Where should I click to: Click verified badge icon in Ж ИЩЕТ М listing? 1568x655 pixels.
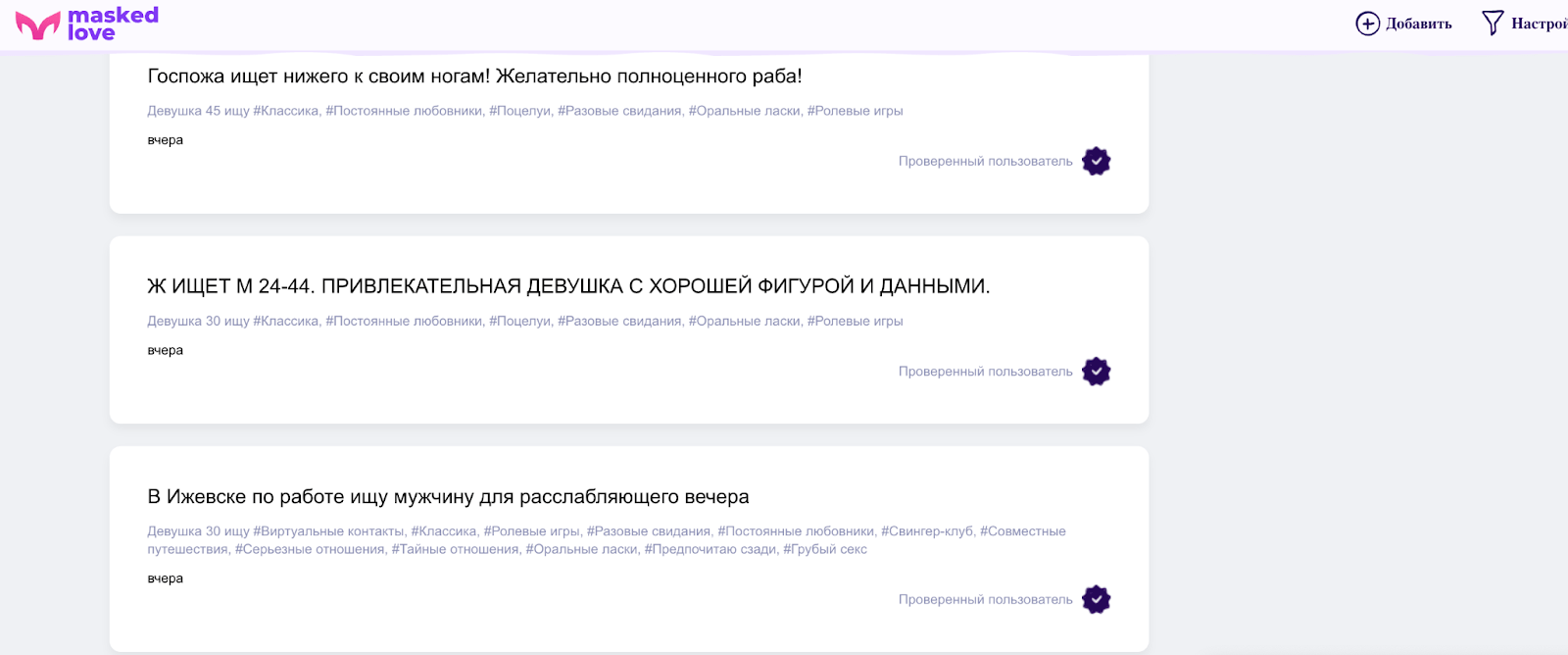click(x=1096, y=372)
